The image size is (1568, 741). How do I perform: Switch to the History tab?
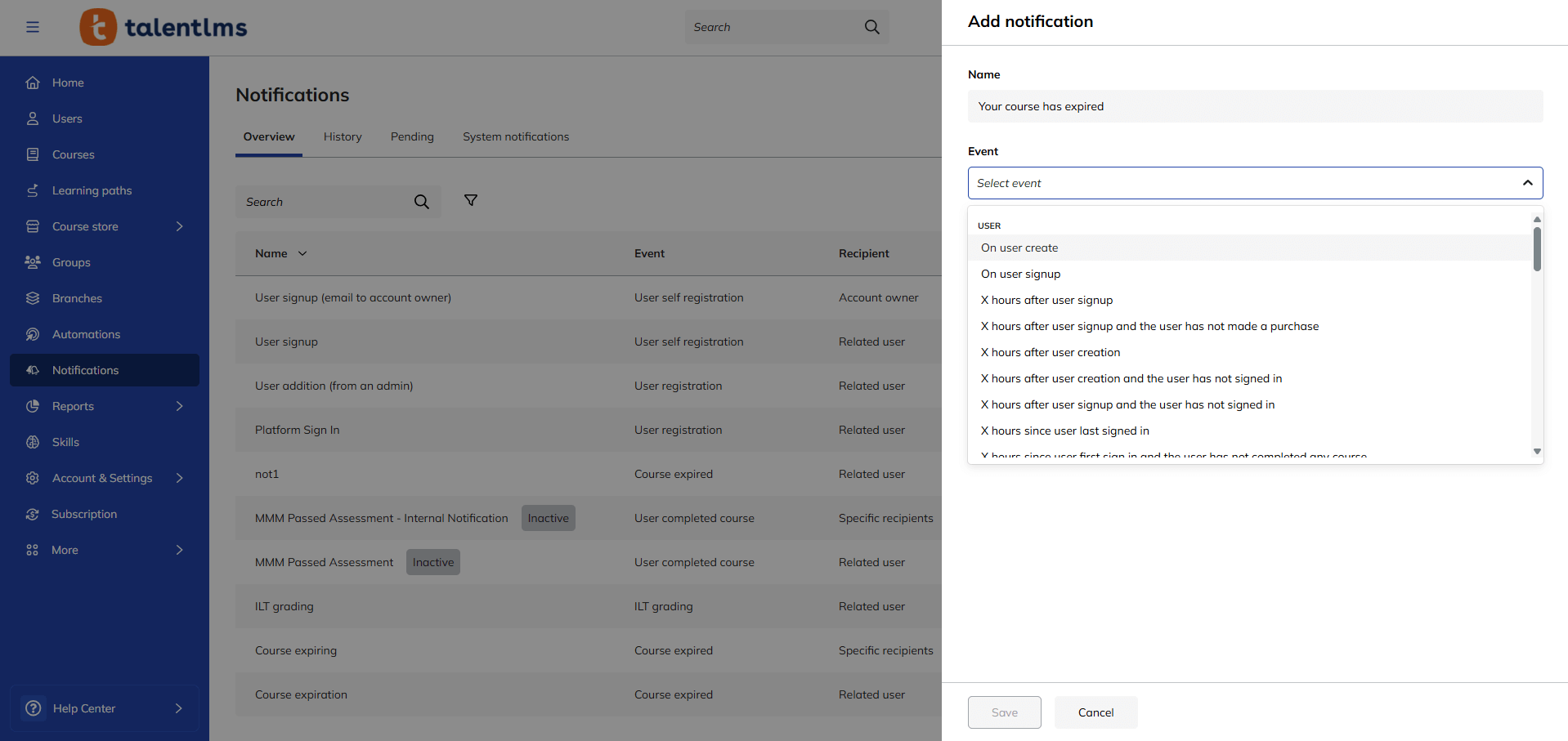(x=342, y=136)
